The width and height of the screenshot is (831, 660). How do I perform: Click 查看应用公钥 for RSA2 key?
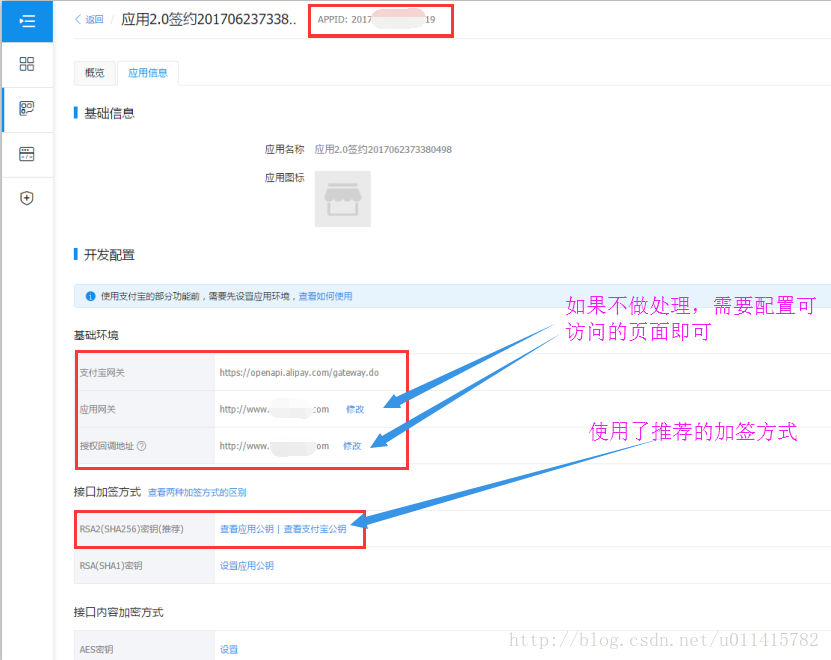(x=246, y=529)
